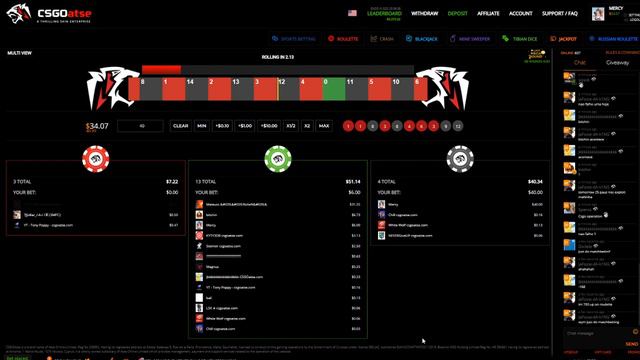Click the roll countdown progress bar
The width and height of the screenshot is (640, 360).
tap(278, 70)
